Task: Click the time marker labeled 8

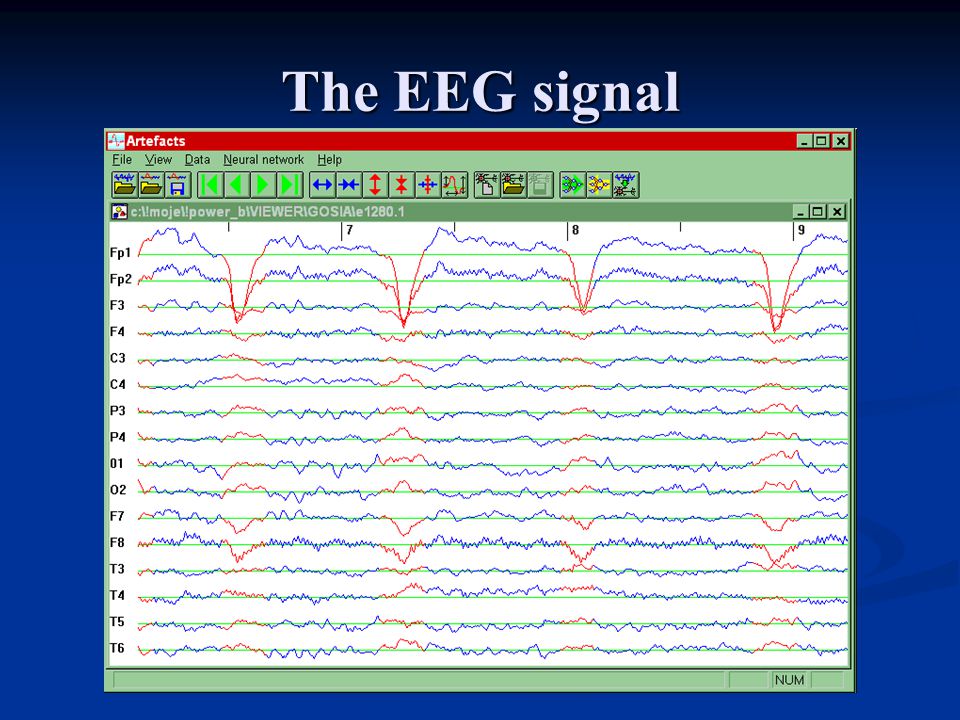Action: [x=576, y=230]
